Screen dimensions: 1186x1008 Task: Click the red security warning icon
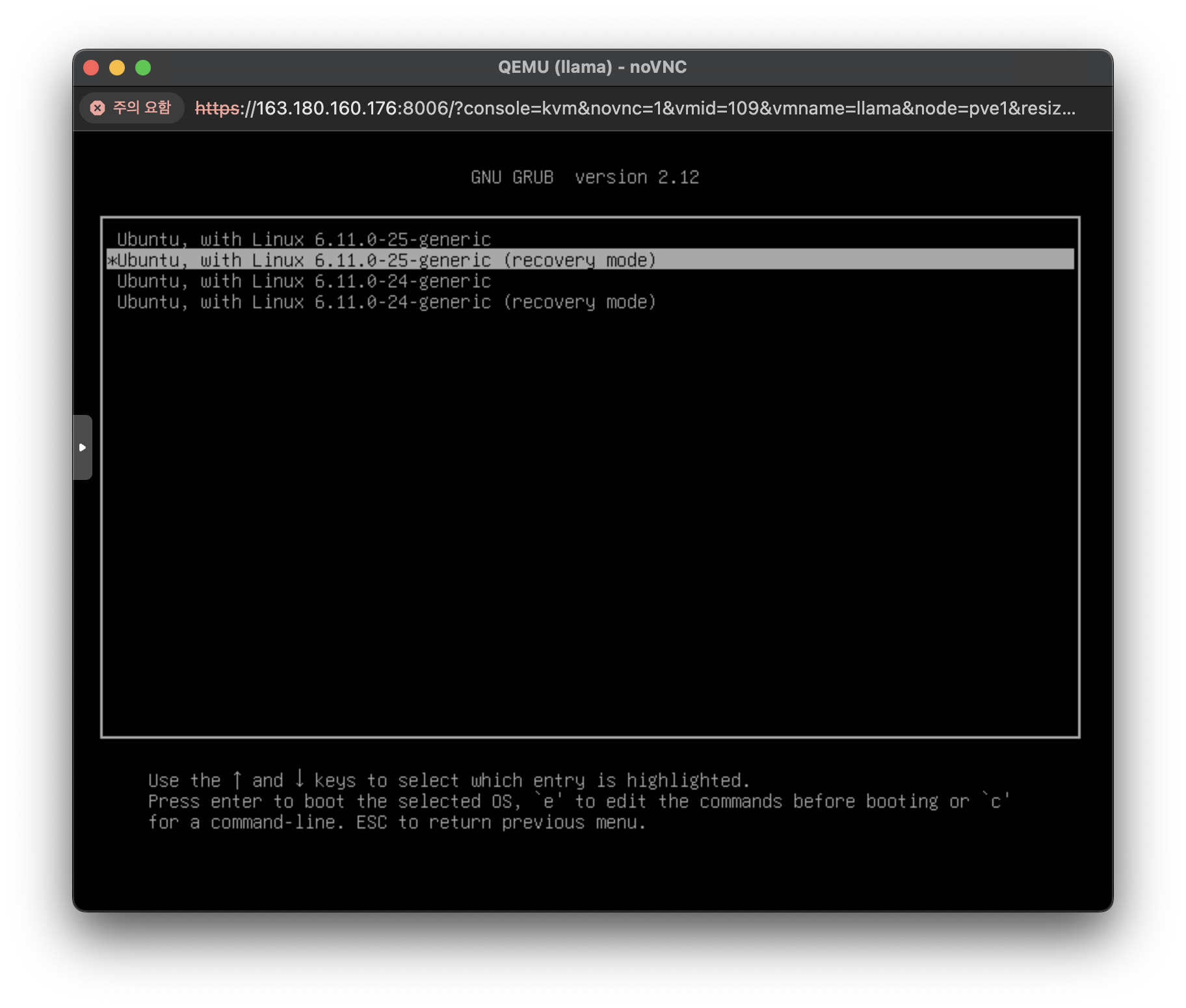[x=98, y=108]
